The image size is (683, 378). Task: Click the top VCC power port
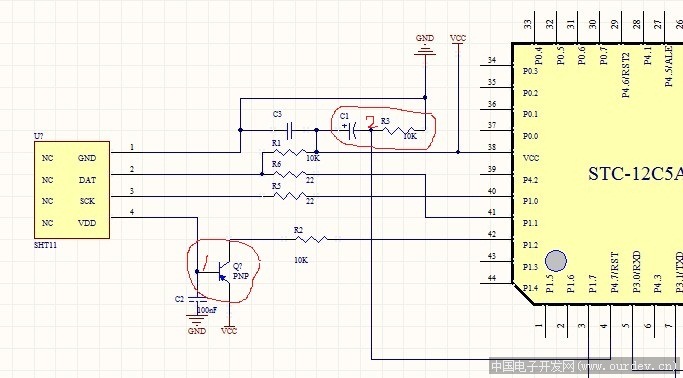point(458,39)
